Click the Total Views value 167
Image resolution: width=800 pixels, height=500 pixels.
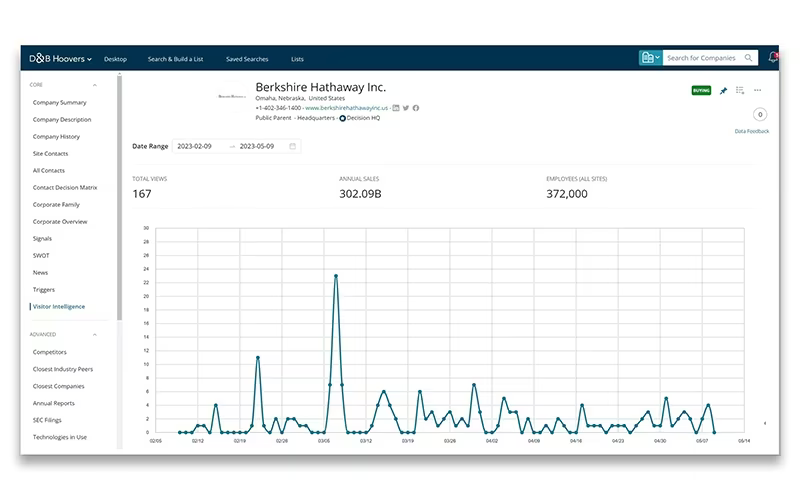click(x=142, y=194)
